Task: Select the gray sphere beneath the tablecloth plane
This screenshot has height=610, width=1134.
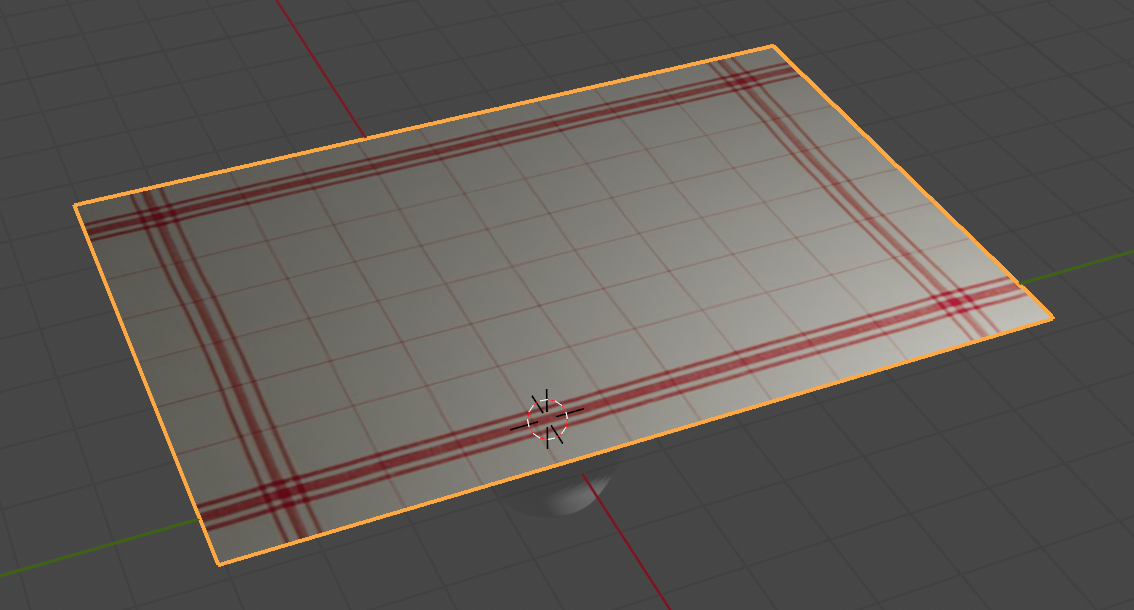Action: click(565, 497)
